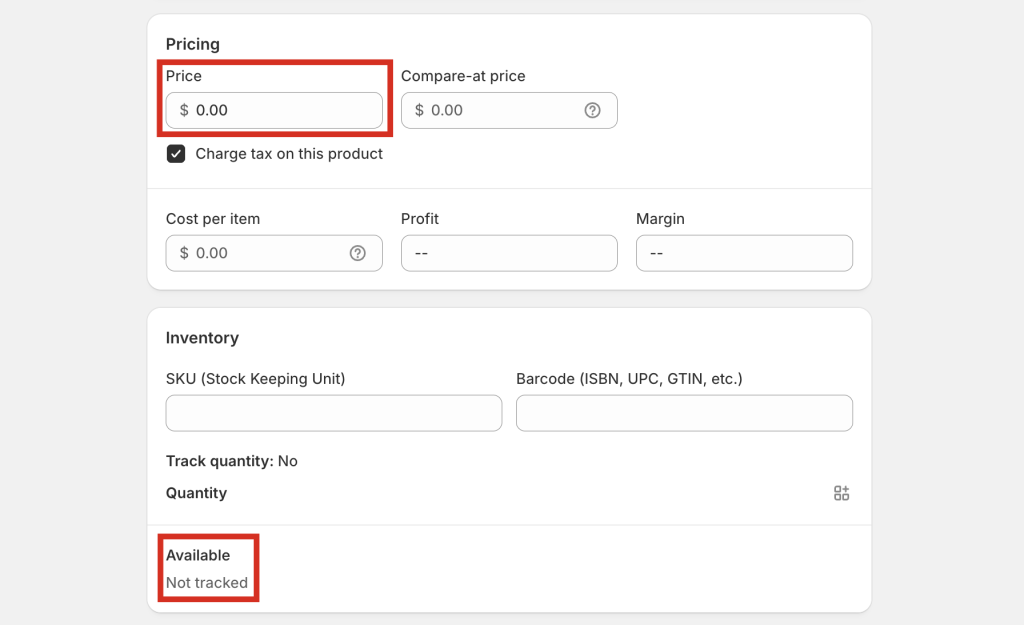Click the Profit field

pos(509,253)
